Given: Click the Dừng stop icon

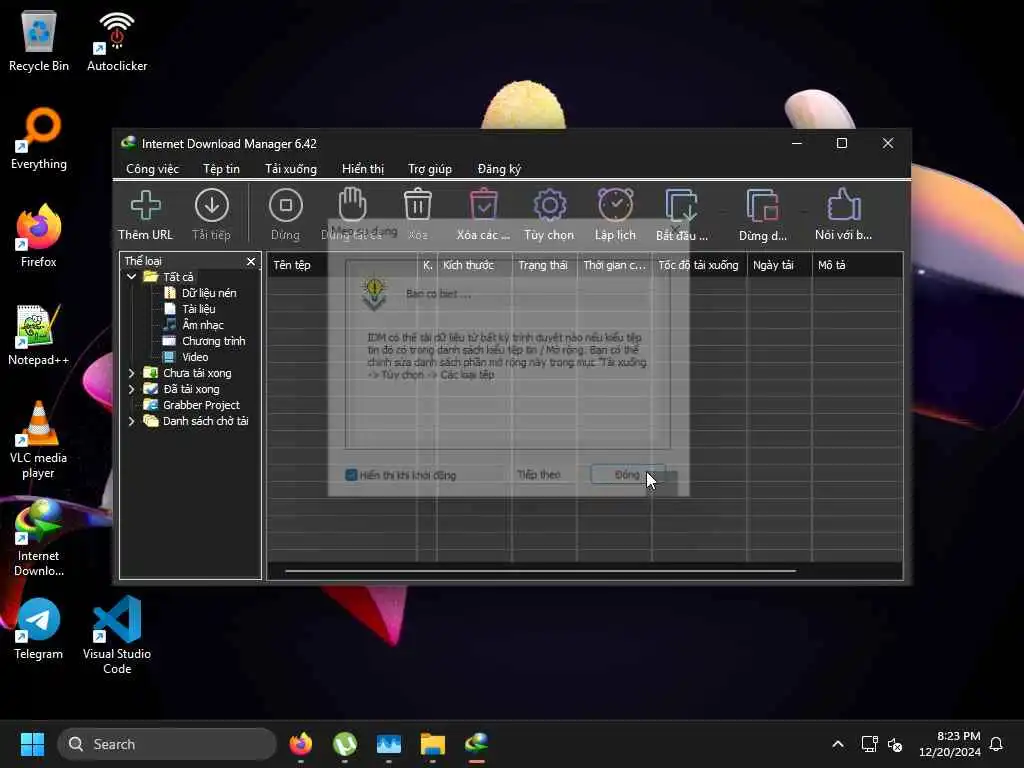Looking at the screenshot, I should coord(285,206).
